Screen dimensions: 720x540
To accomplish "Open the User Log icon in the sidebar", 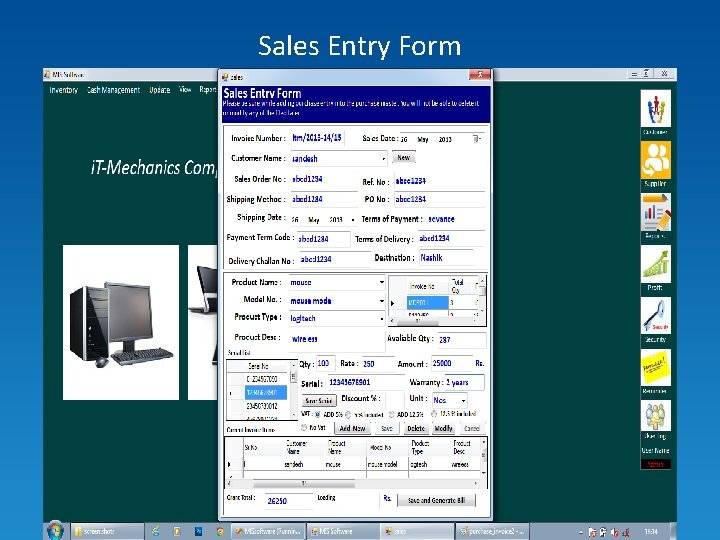I will pos(656,416).
